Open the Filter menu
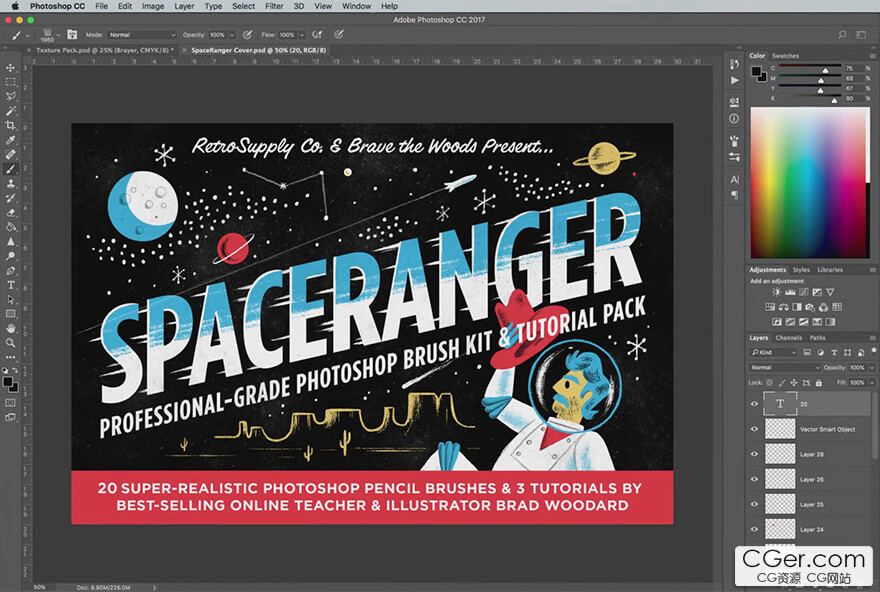880x592 pixels. tap(274, 6)
